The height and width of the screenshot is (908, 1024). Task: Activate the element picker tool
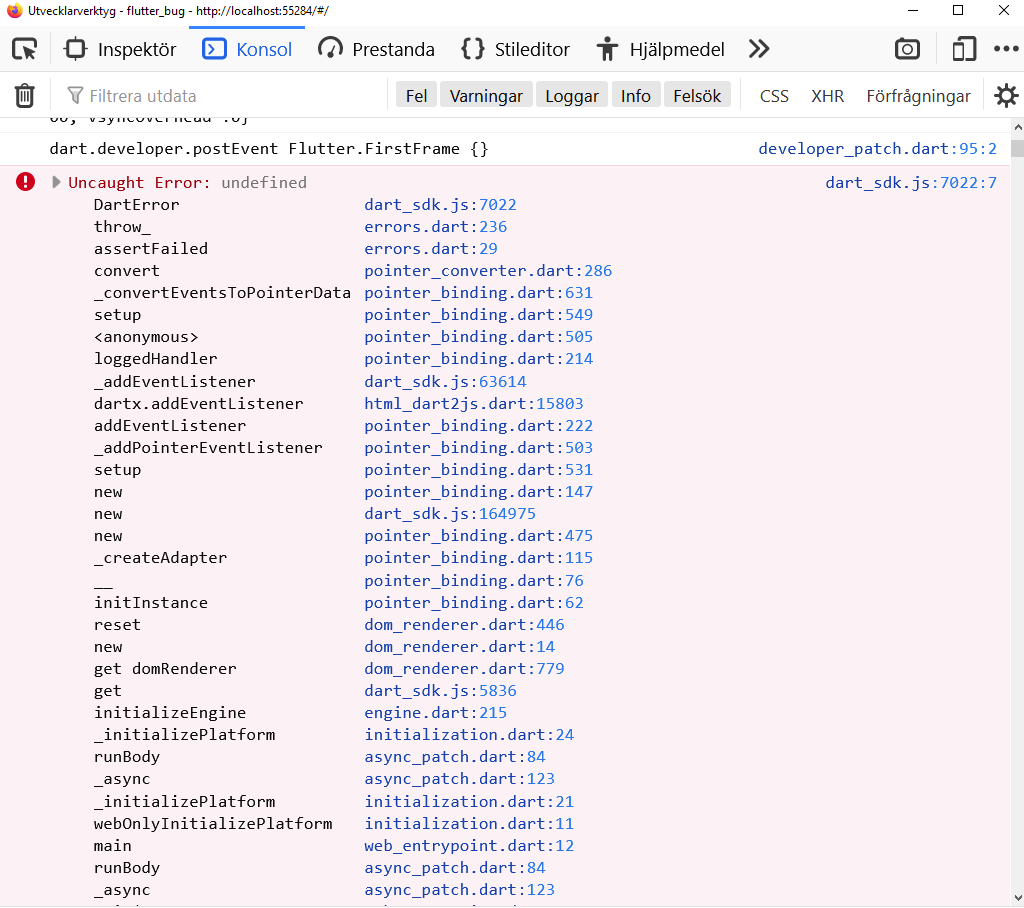[27, 47]
